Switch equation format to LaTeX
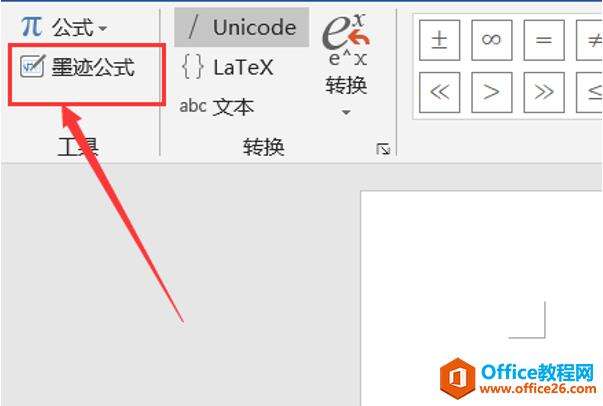The width and height of the screenshot is (603, 406). pos(228,67)
